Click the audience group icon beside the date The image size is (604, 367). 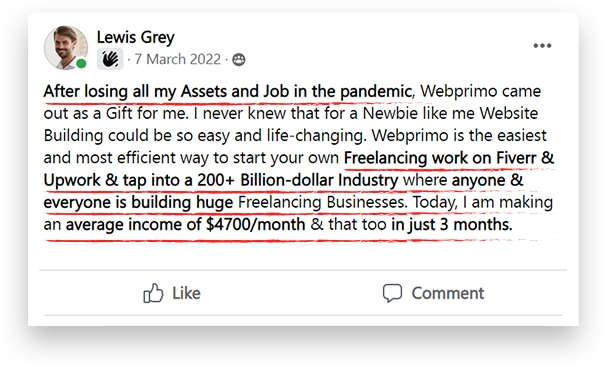[239, 60]
